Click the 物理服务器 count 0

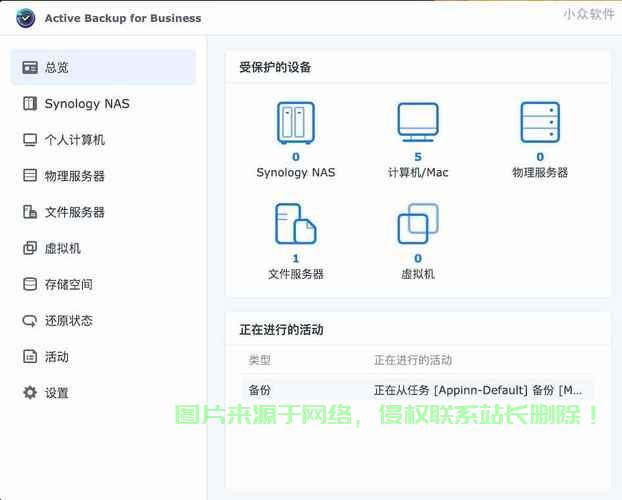(540, 157)
